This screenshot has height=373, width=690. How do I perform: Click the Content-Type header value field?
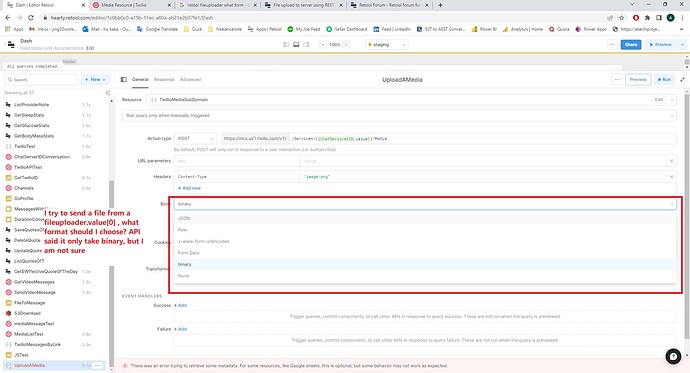pyautogui.click(x=482, y=177)
